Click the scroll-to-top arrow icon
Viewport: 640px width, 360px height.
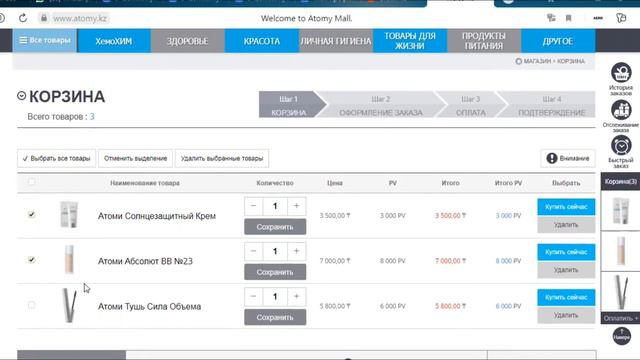point(621,336)
